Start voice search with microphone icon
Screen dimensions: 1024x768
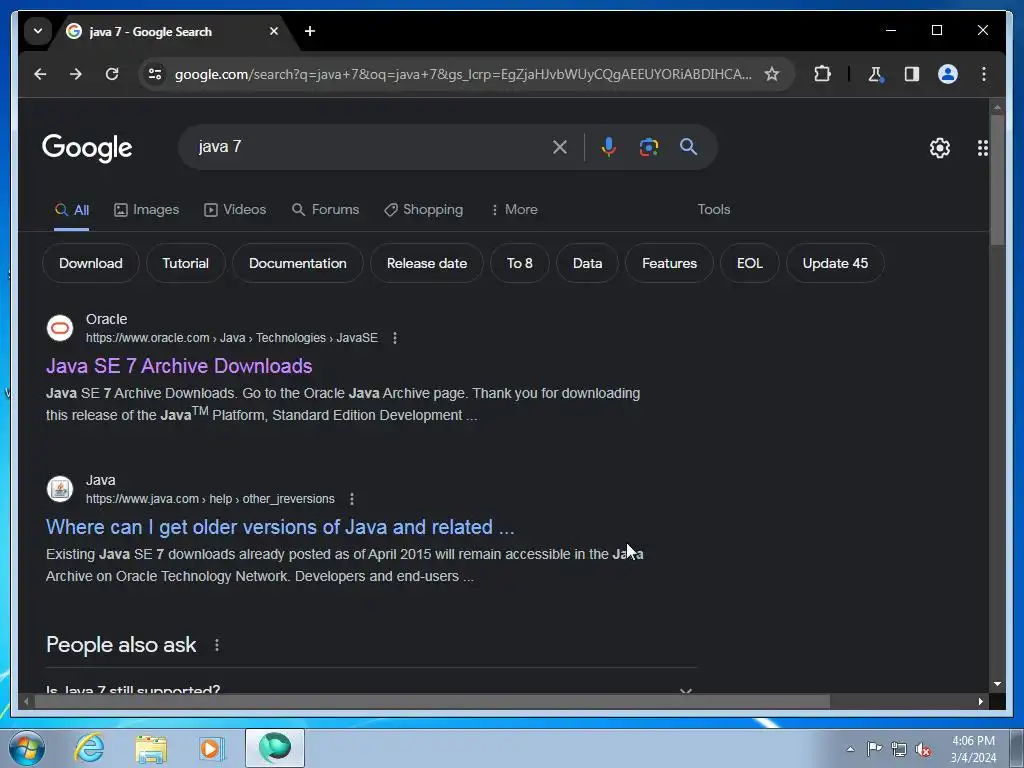[609, 147]
